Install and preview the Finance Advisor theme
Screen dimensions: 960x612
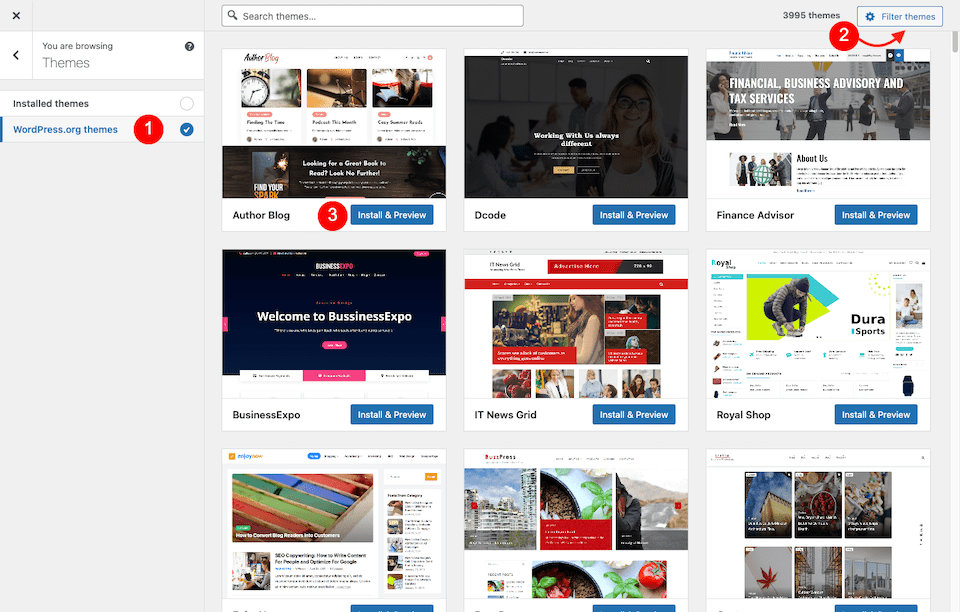click(875, 215)
